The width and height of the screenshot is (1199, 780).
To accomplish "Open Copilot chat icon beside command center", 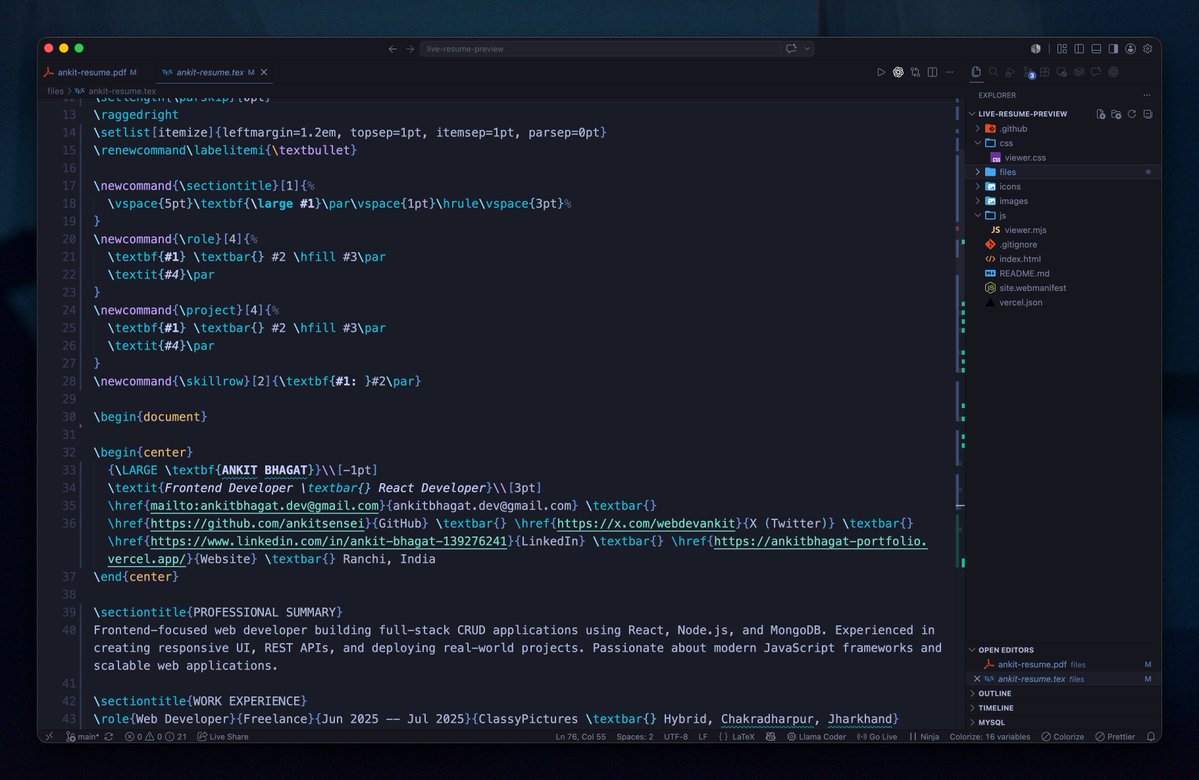I will [x=791, y=48].
